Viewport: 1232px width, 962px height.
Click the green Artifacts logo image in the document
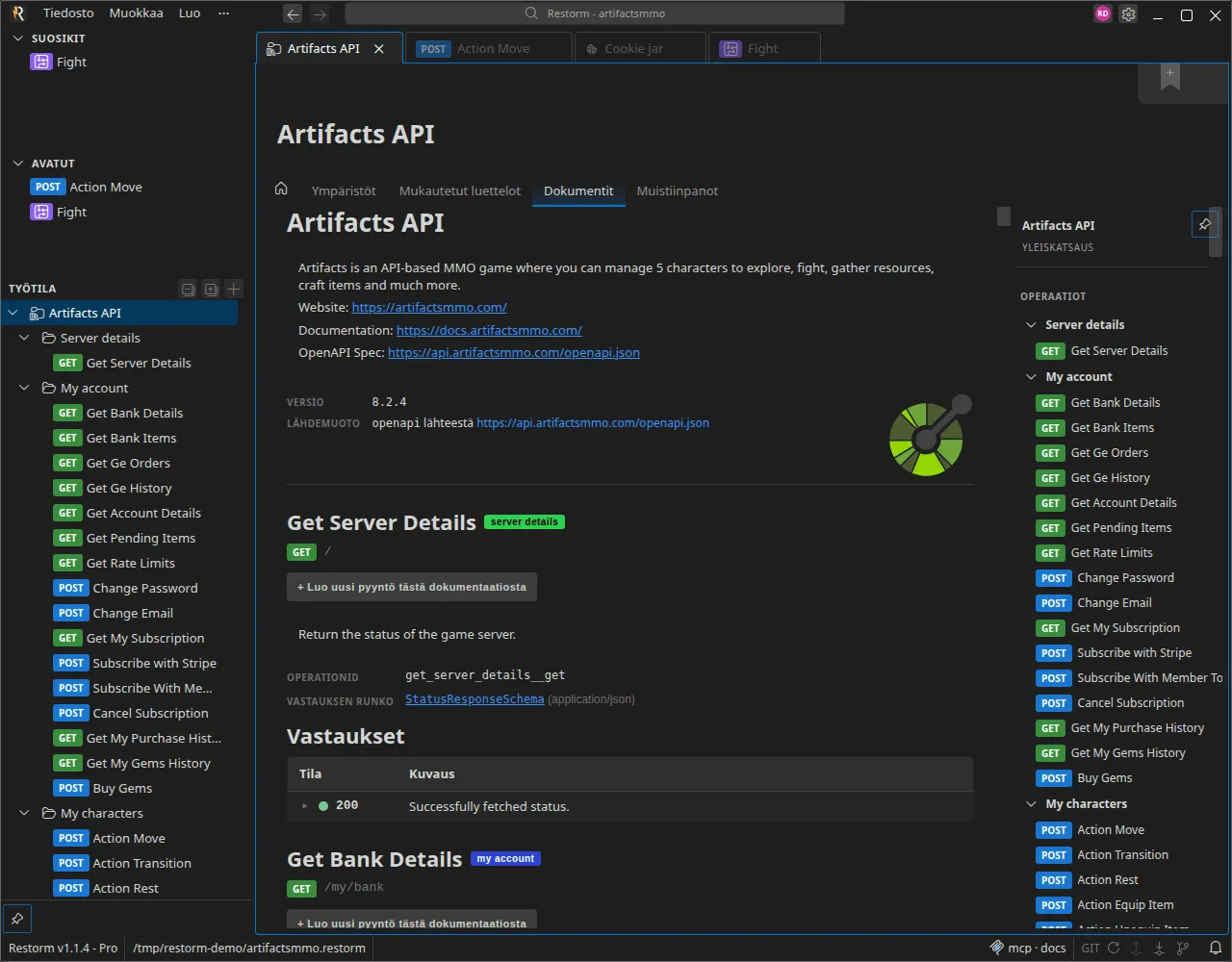coord(929,435)
